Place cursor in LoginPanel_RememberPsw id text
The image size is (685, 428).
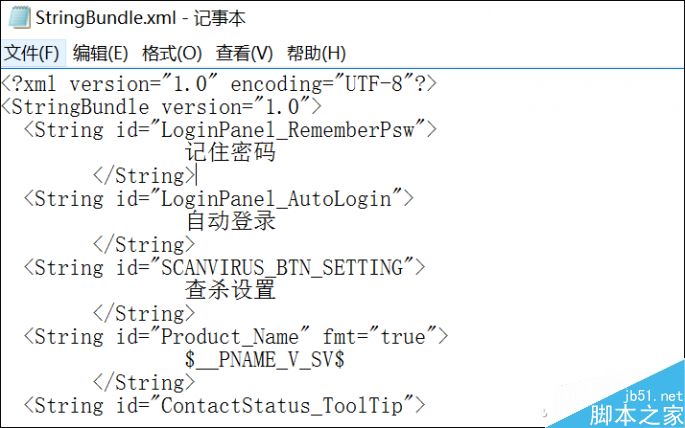point(288,130)
